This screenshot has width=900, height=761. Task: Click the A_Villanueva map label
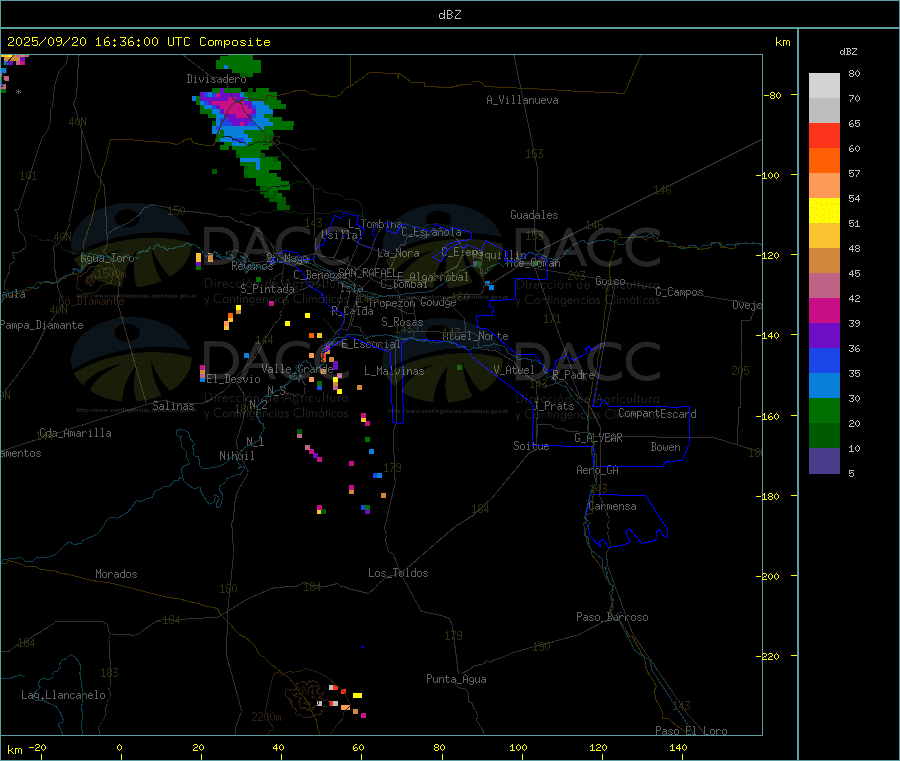coord(522,100)
